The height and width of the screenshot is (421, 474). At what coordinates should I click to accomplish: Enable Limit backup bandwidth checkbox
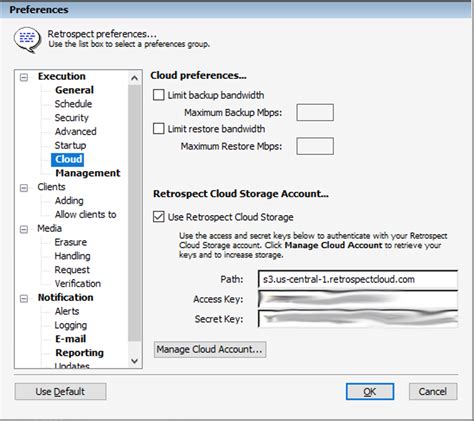pos(158,95)
